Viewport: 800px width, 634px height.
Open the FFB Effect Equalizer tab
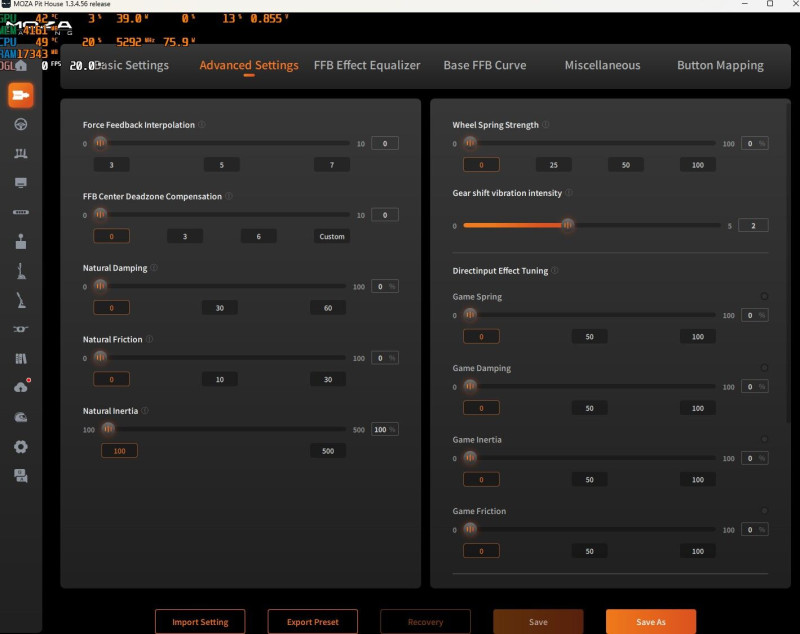(x=367, y=65)
